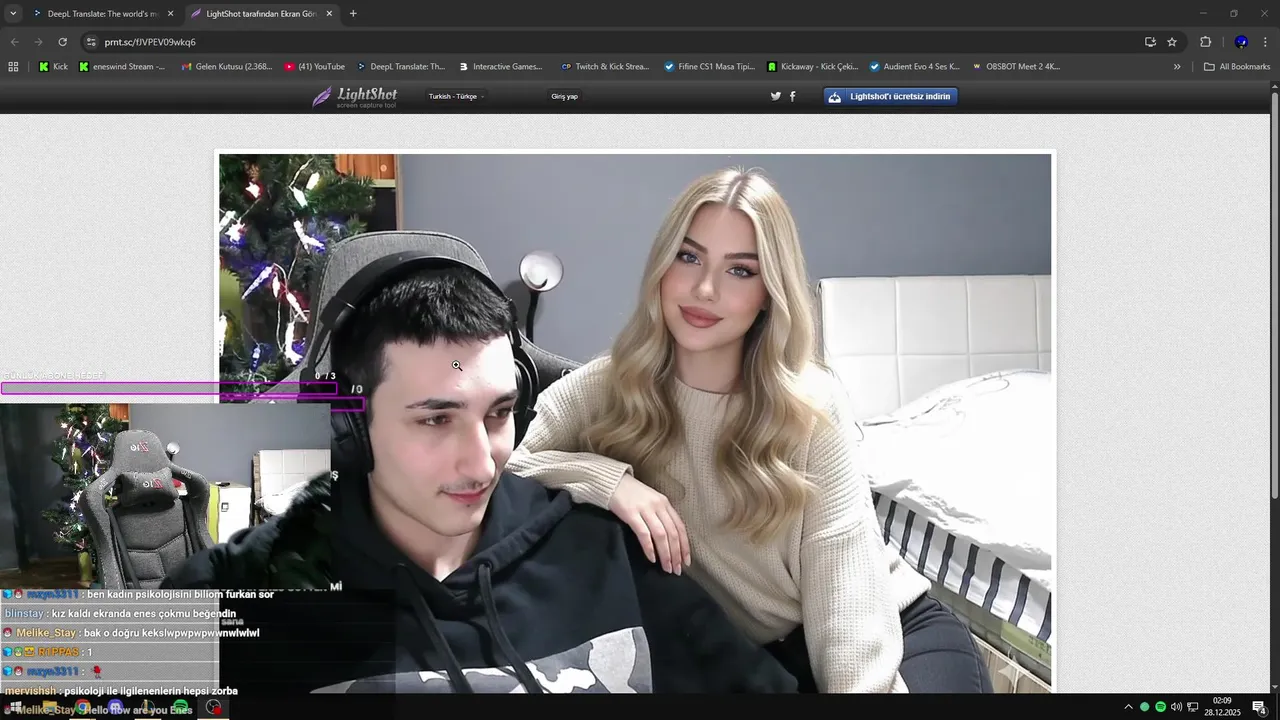Open Kickaway bookmark

point(812,67)
